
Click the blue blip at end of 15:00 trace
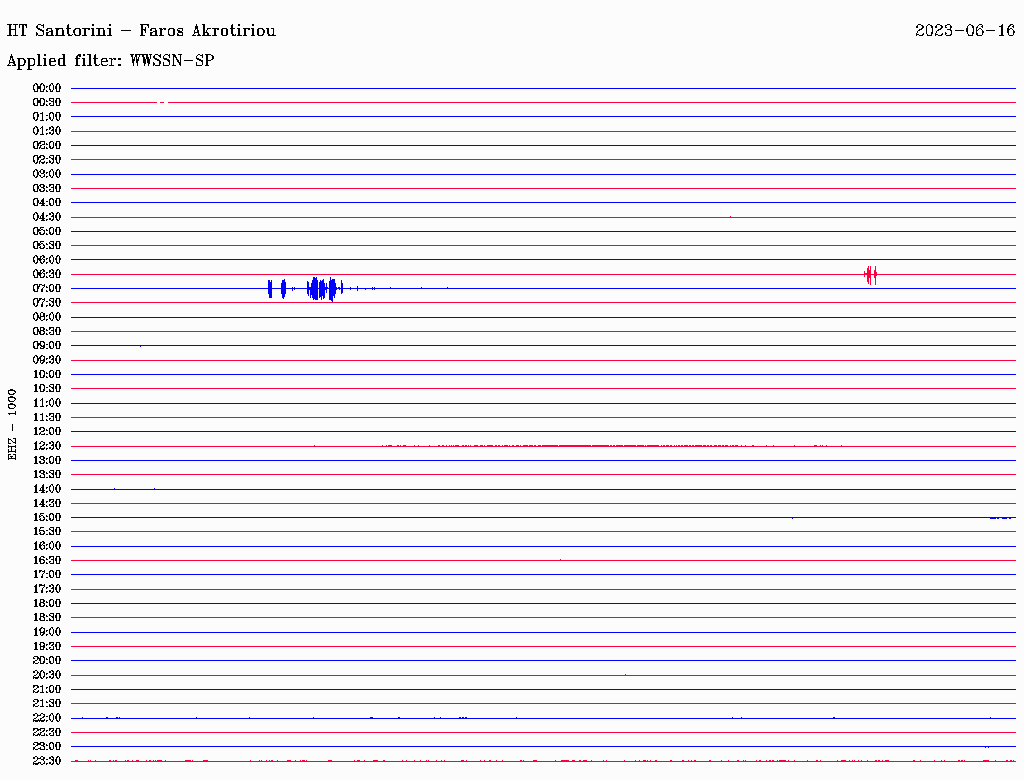point(1001,518)
